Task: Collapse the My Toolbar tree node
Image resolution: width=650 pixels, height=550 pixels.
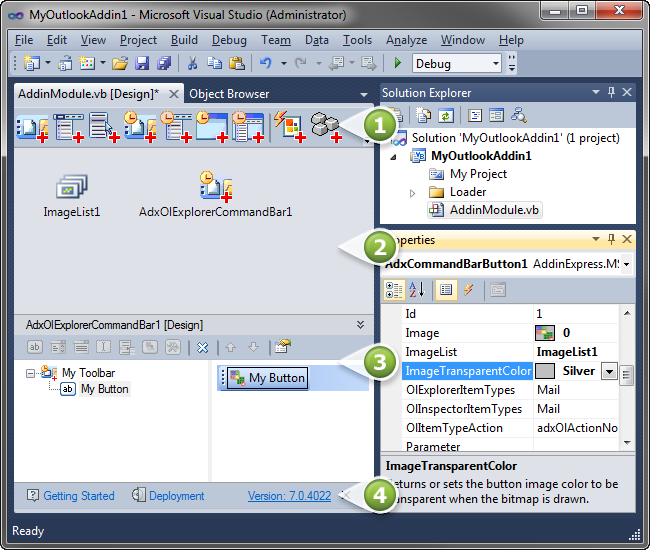Action: pos(30,373)
